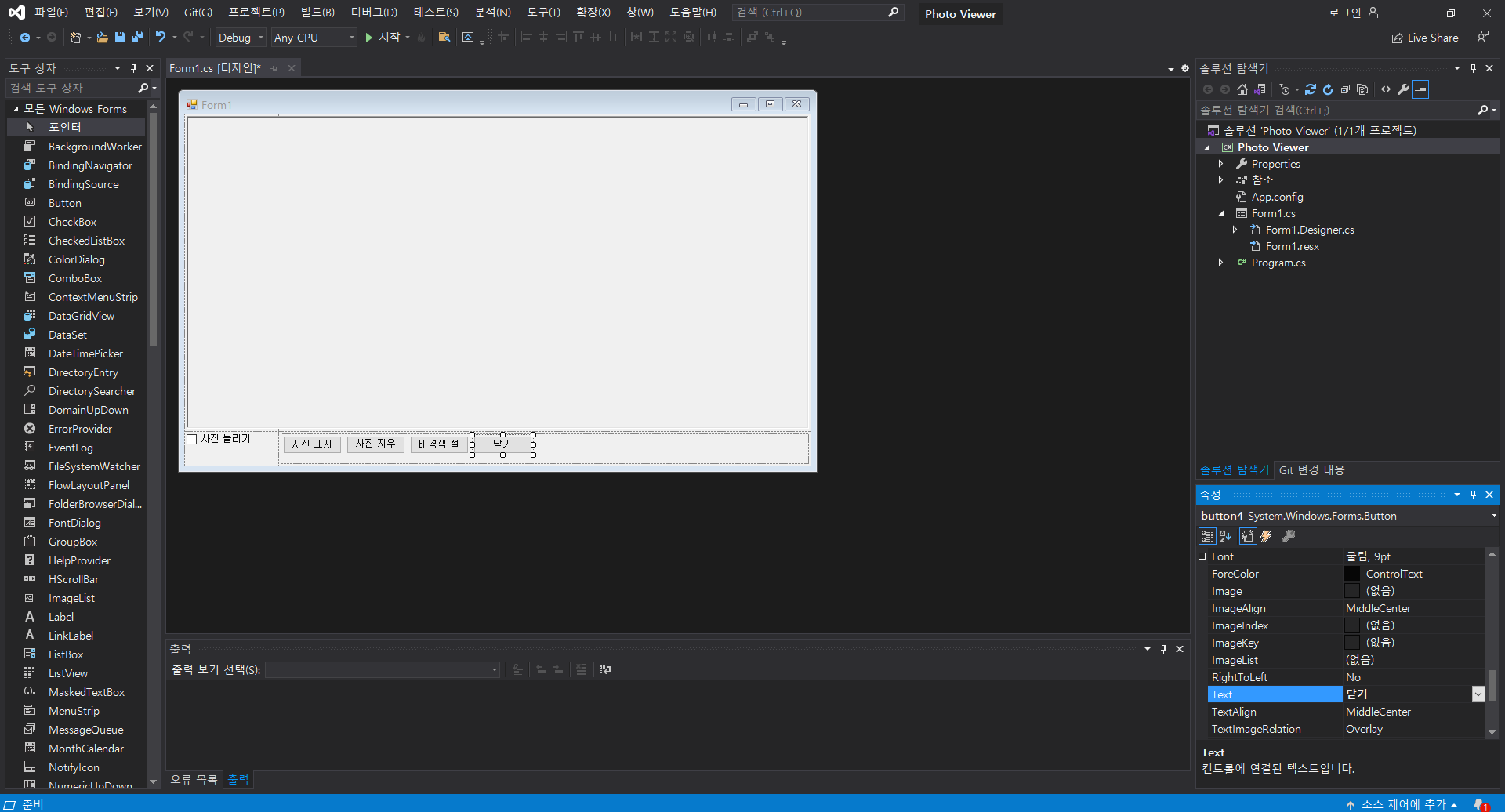
Task: Collapse the Form1.cs node
Action: 1220,213
